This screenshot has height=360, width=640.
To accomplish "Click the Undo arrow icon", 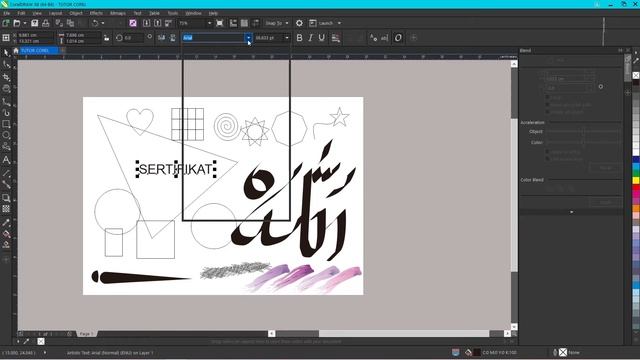I will coord(95,23).
